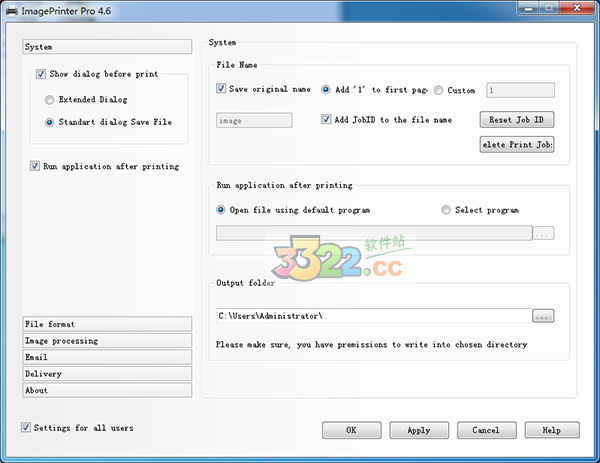Image resolution: width=600 pixels, height=463 pixels.
Task: Click the ImagePrinter Pro printer icon in title bar
Action: [x=12, y=11]
